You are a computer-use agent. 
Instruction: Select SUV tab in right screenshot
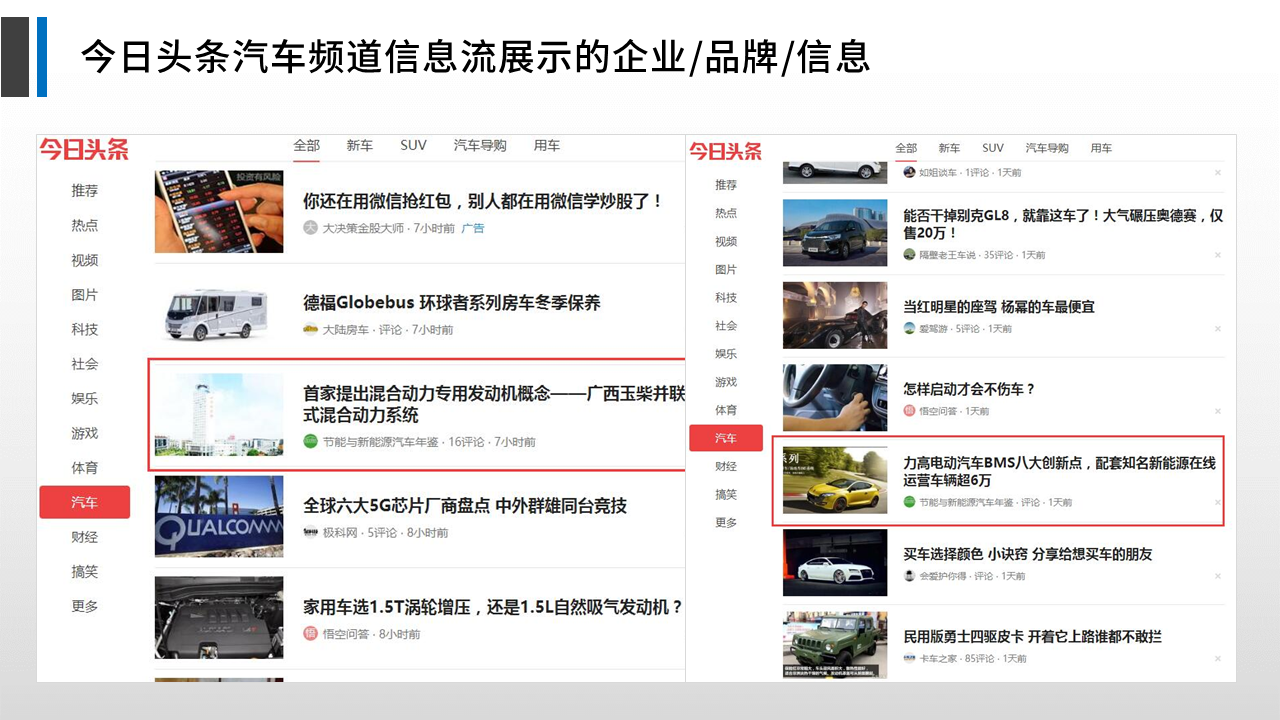(x=993, y=148)
